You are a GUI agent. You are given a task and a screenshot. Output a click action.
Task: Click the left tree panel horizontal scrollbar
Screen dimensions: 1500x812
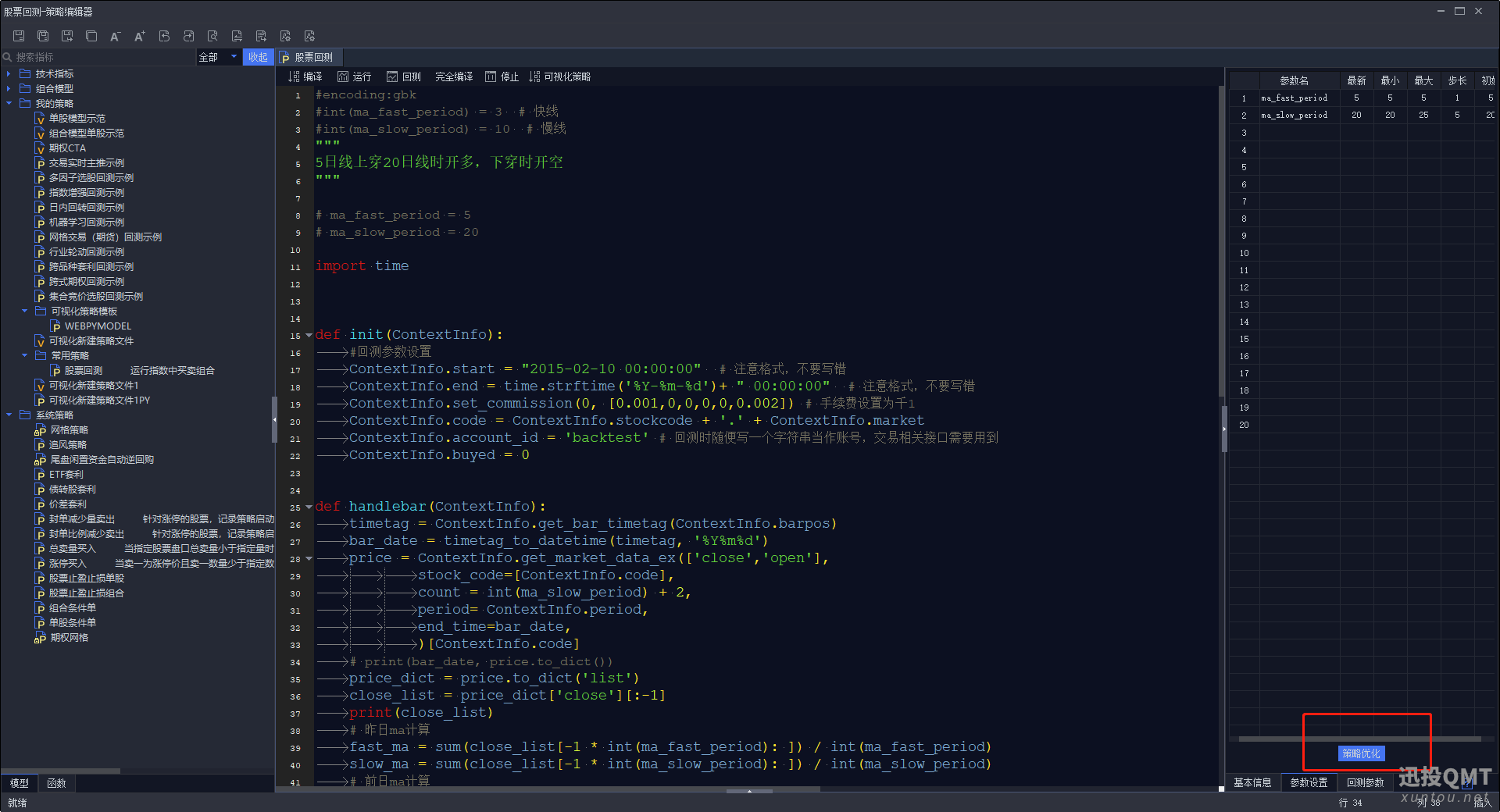pyautogui.click(x=61, y=771)
